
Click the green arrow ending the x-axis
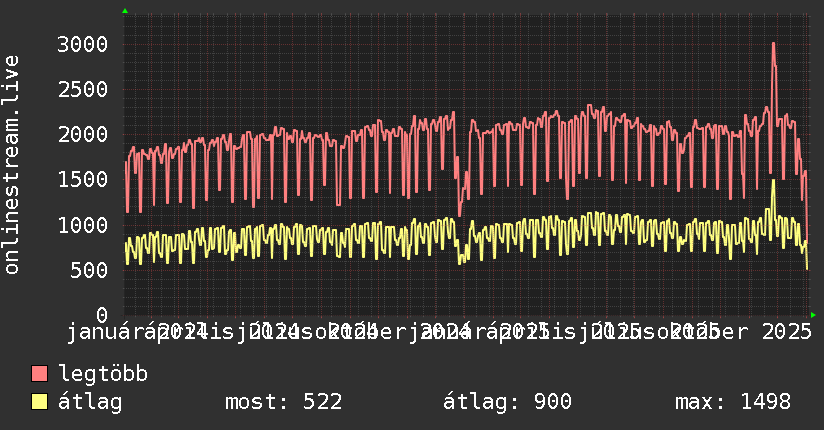[813, 315]
